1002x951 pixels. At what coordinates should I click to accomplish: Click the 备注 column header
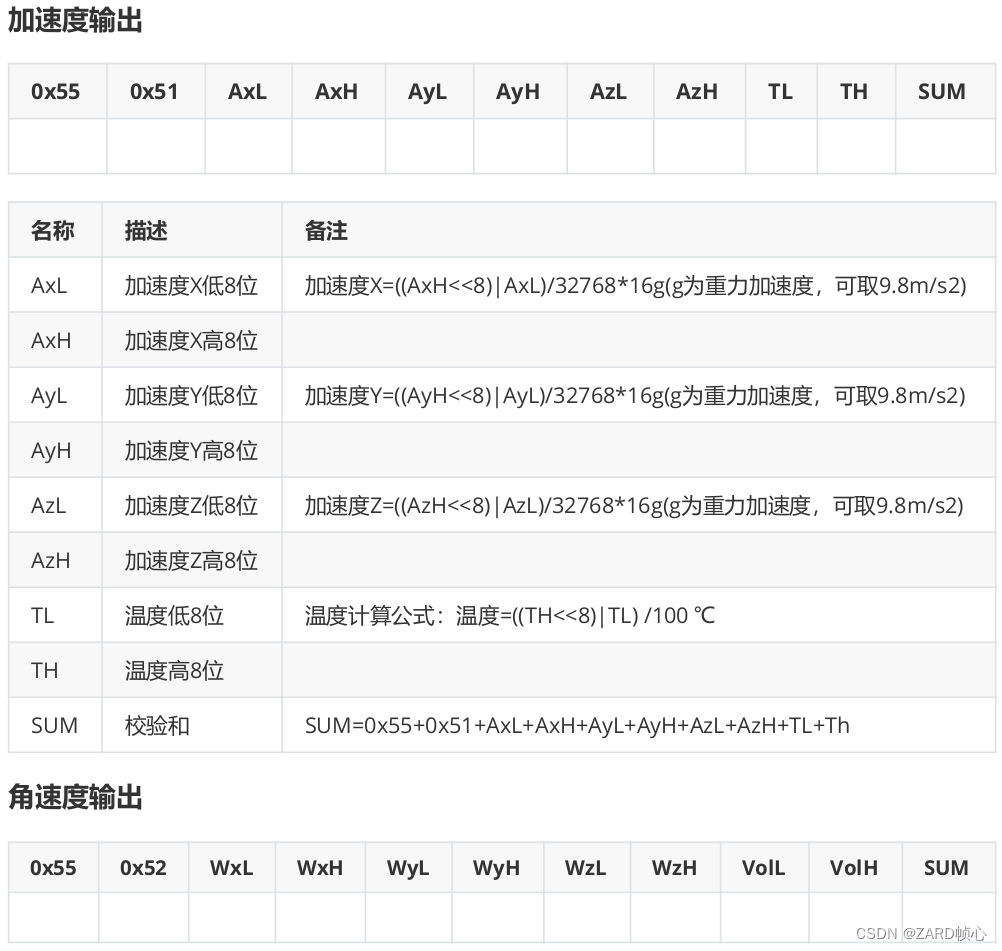(639, 230)
